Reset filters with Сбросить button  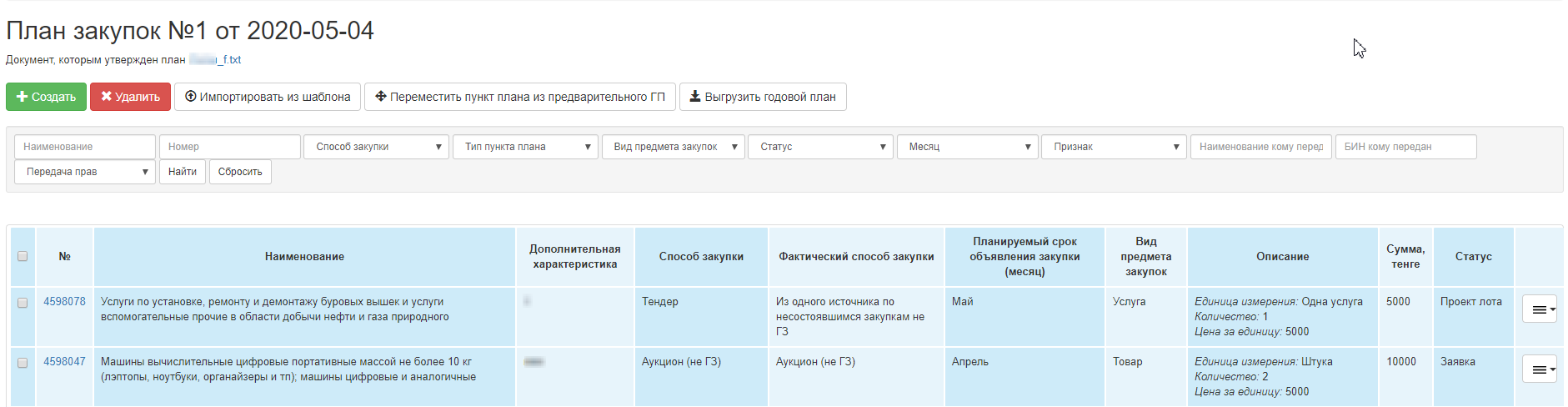tap(240, 172)
